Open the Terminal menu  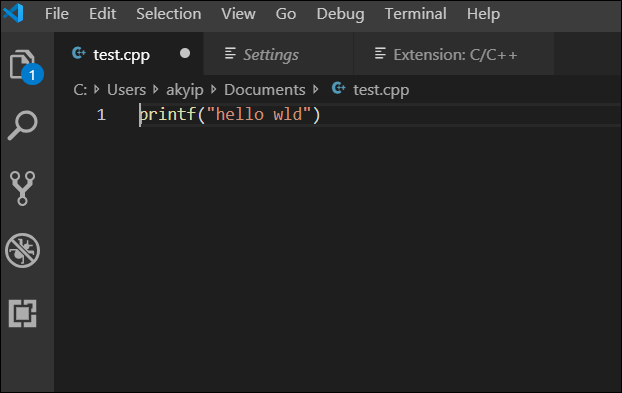coord(415,14)
